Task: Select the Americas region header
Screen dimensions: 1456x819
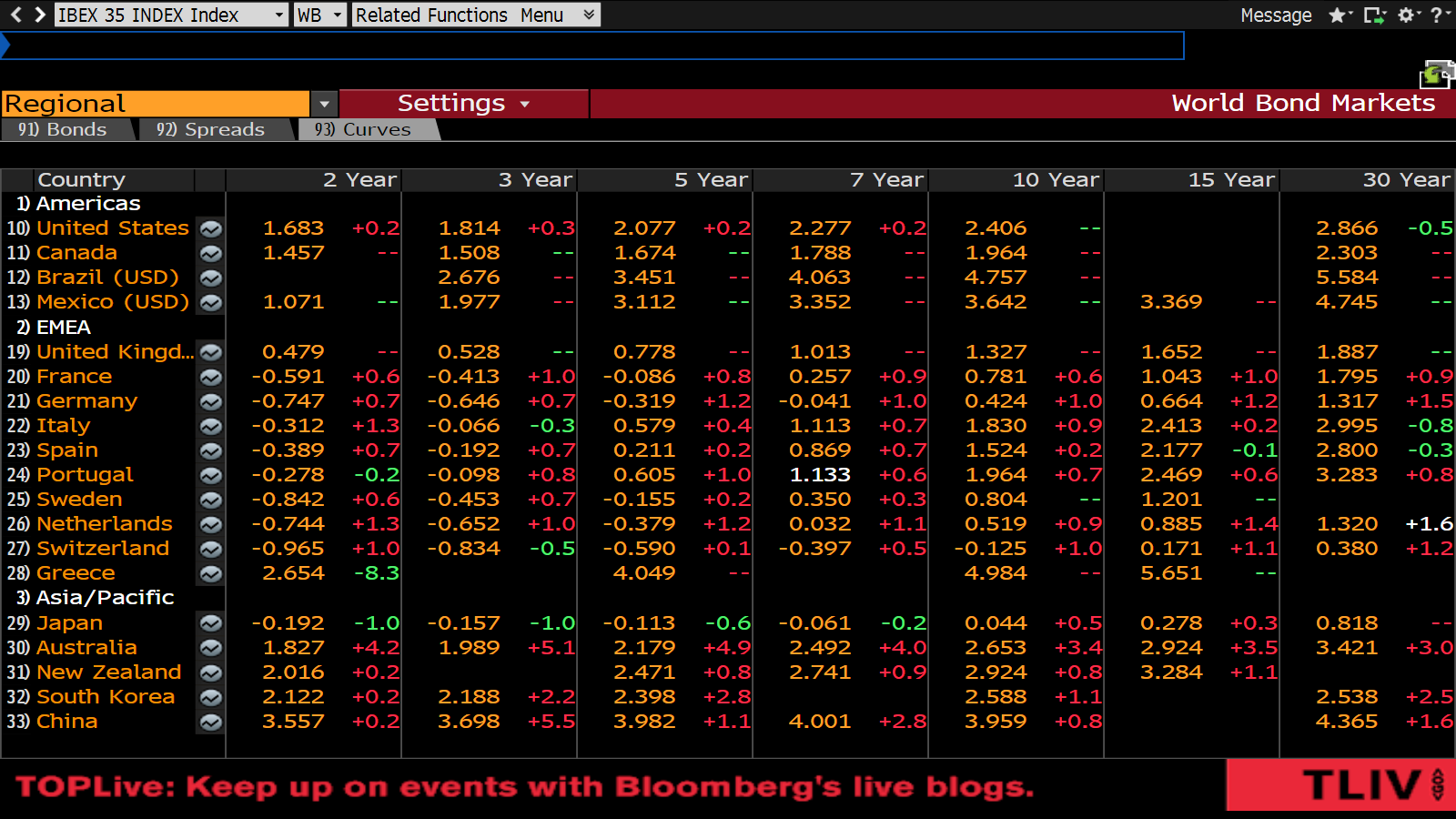Action: pyautogui.click(x=88, y=204)
